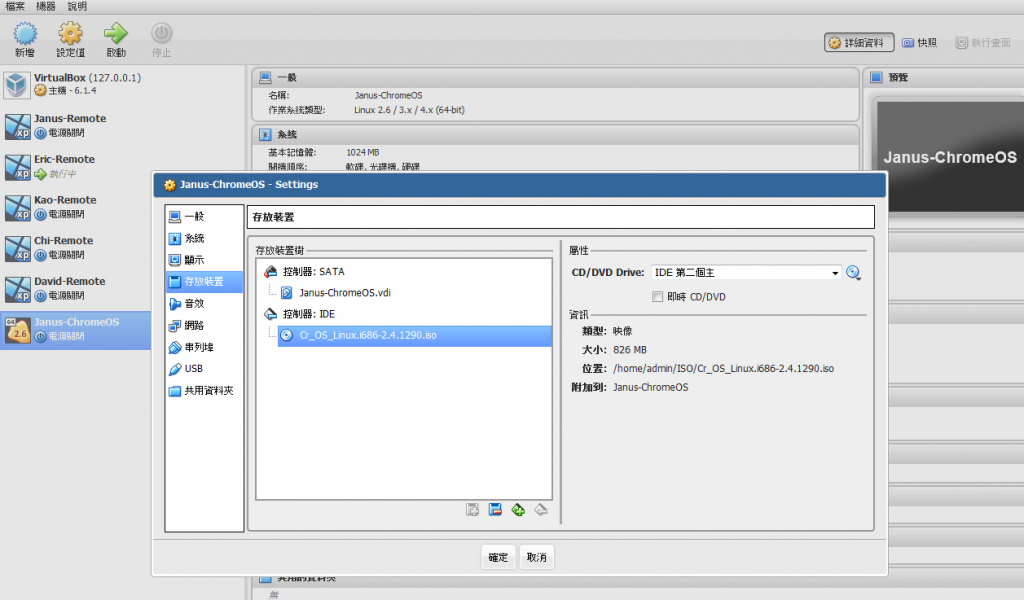Click the remove attachment icon
The width and height of the screenshot is (1024, 600).
(541, 510)
